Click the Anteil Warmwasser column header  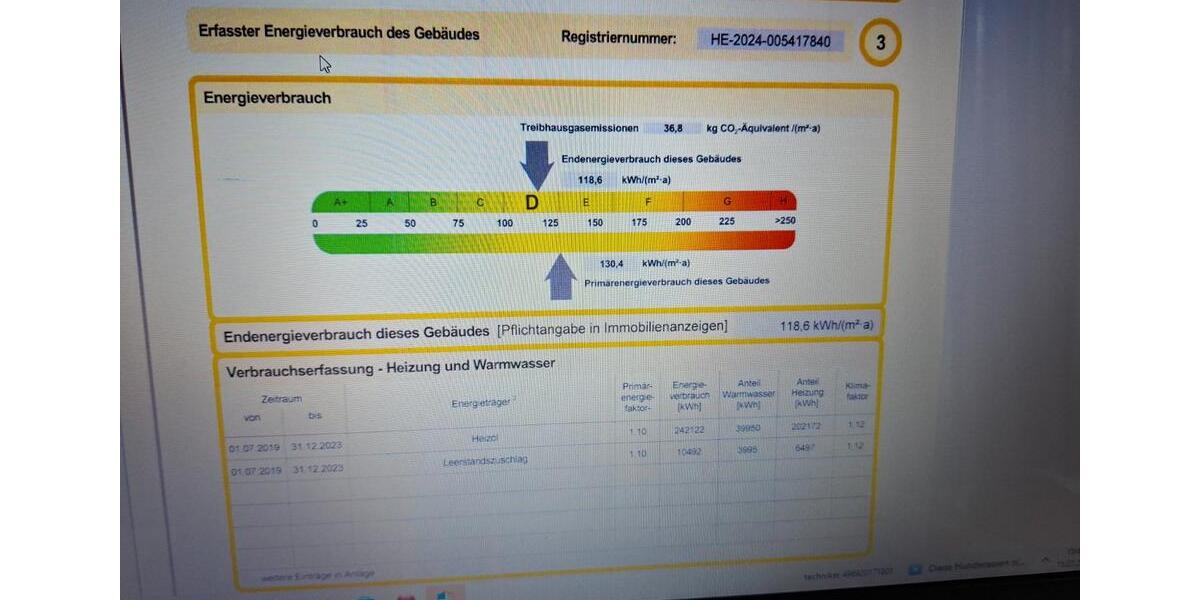tap(748, 393)
